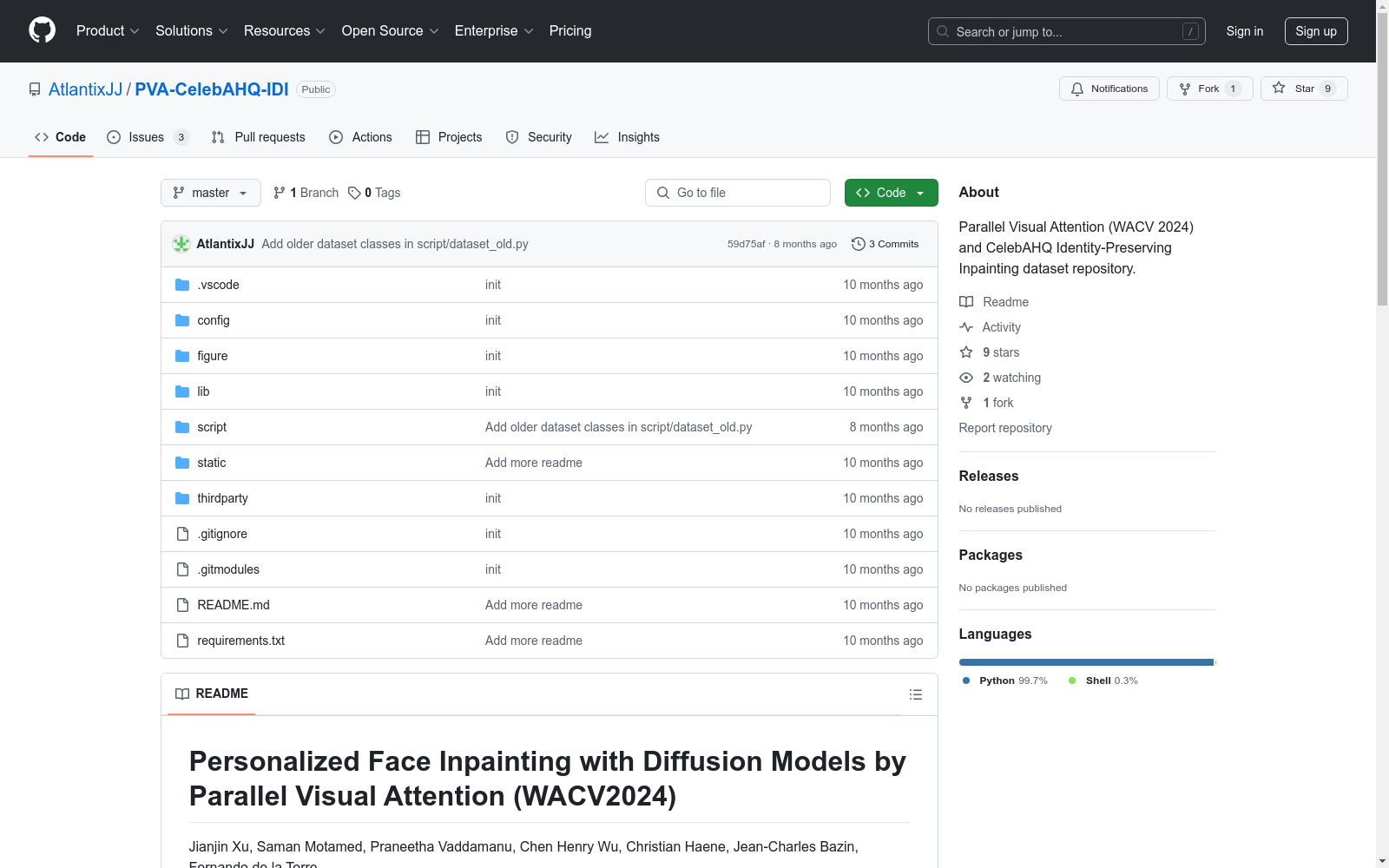The height and width of the screenshot is (868, 1389).
Task: Open the .gitignore file
Action: (222, 534)
